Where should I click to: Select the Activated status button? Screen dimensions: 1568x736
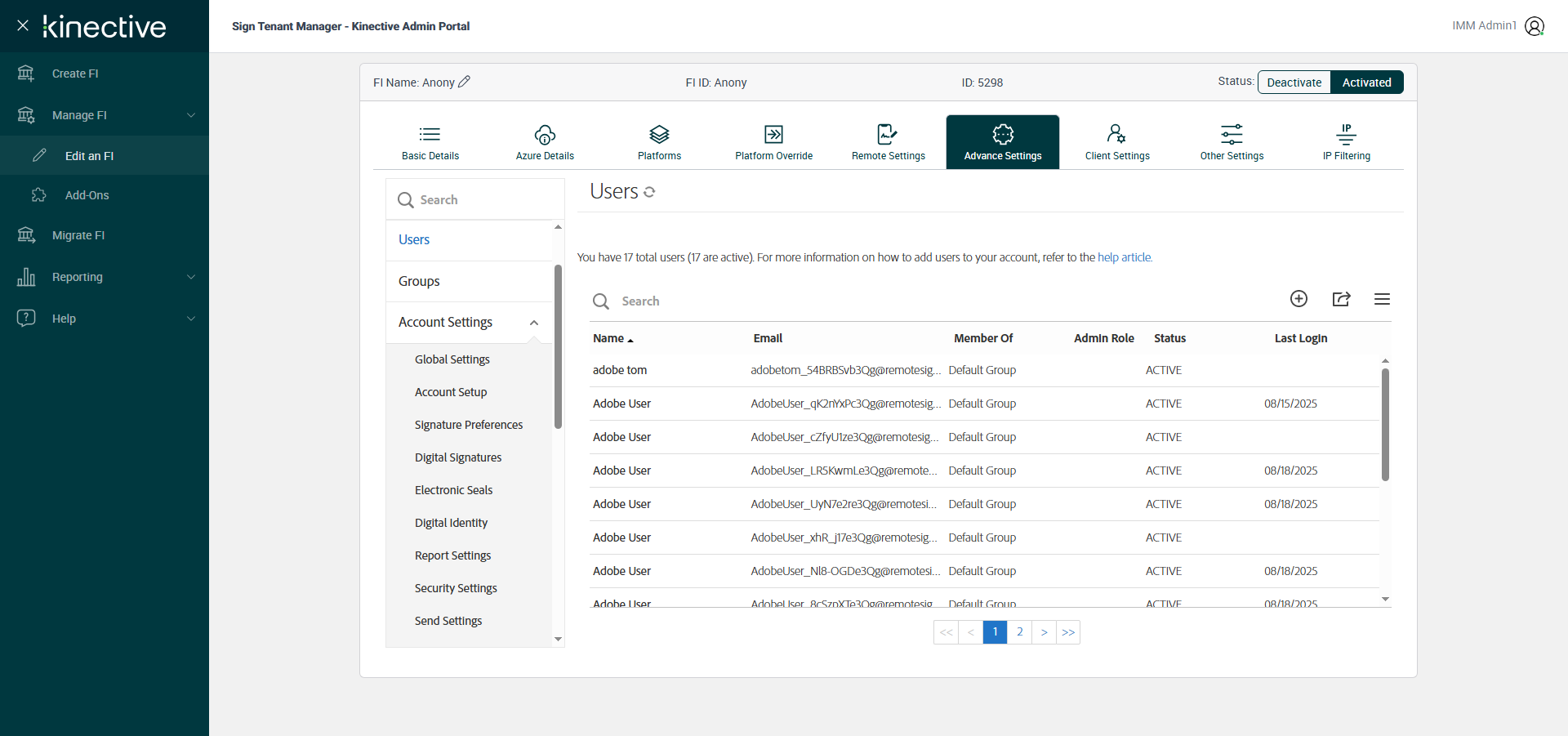pyautogui.click(x=1366, y=83)
